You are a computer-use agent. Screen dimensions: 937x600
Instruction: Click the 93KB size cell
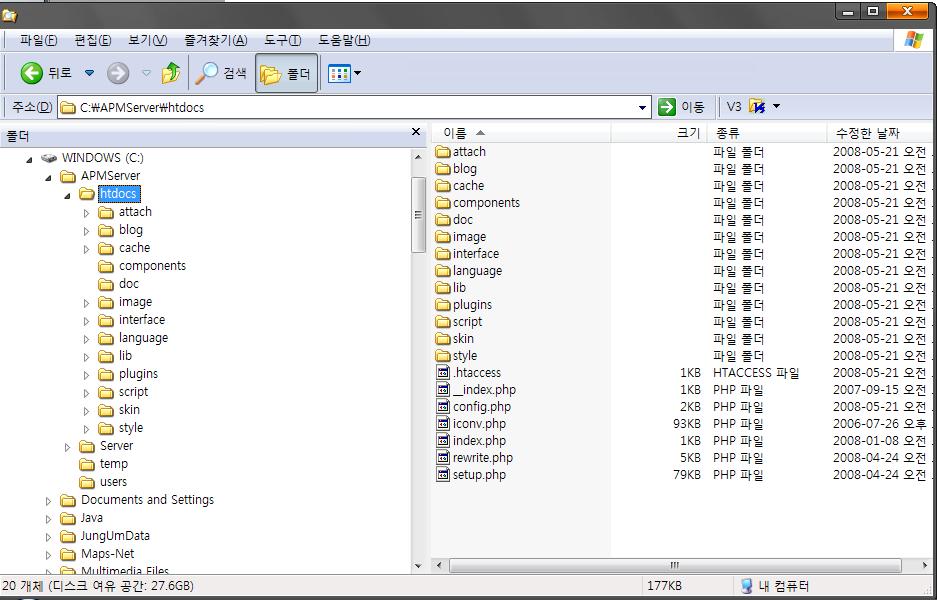[687, 424]
